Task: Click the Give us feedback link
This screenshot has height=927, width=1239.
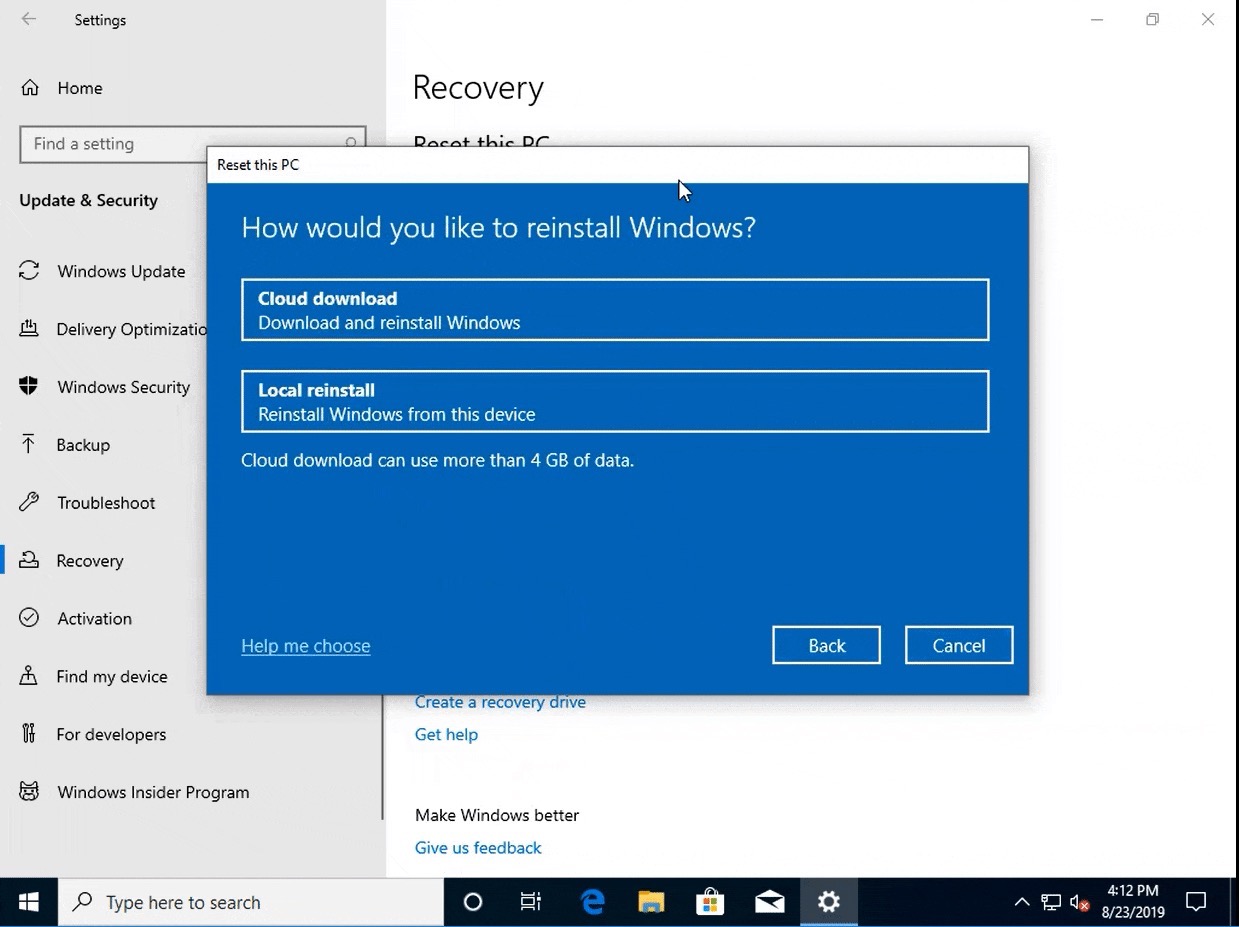Action: 478,848
